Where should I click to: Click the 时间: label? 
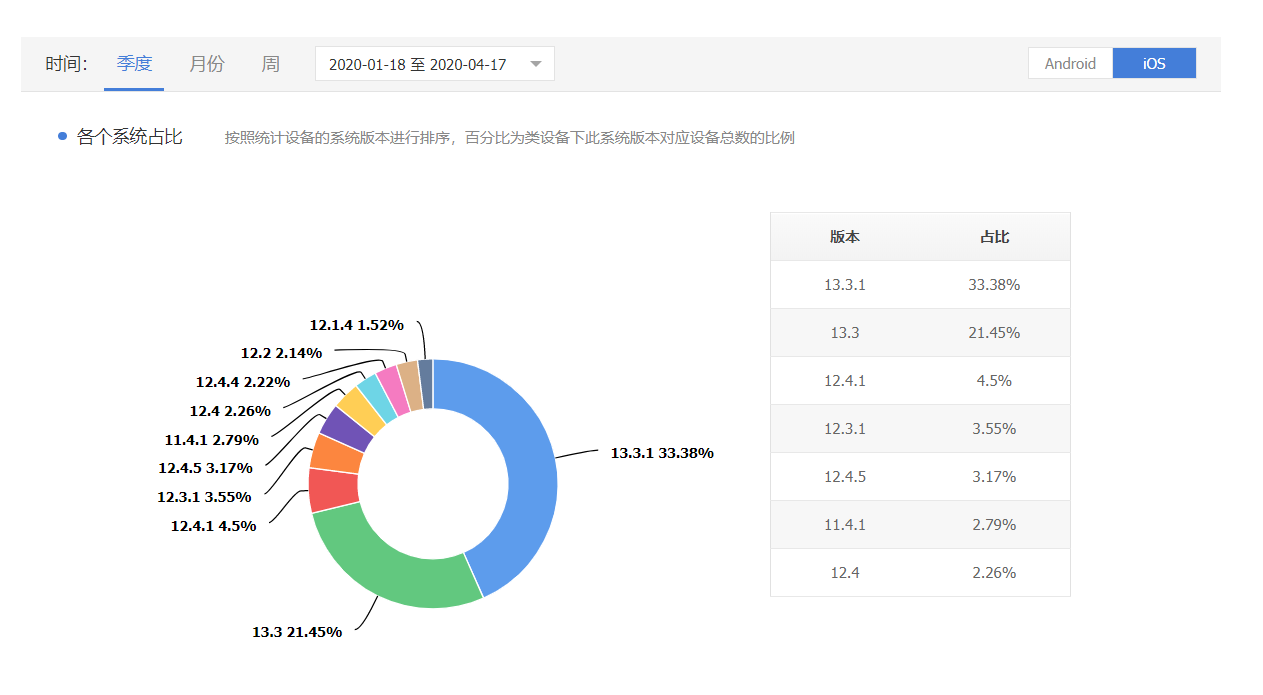[x=67, y=64]
